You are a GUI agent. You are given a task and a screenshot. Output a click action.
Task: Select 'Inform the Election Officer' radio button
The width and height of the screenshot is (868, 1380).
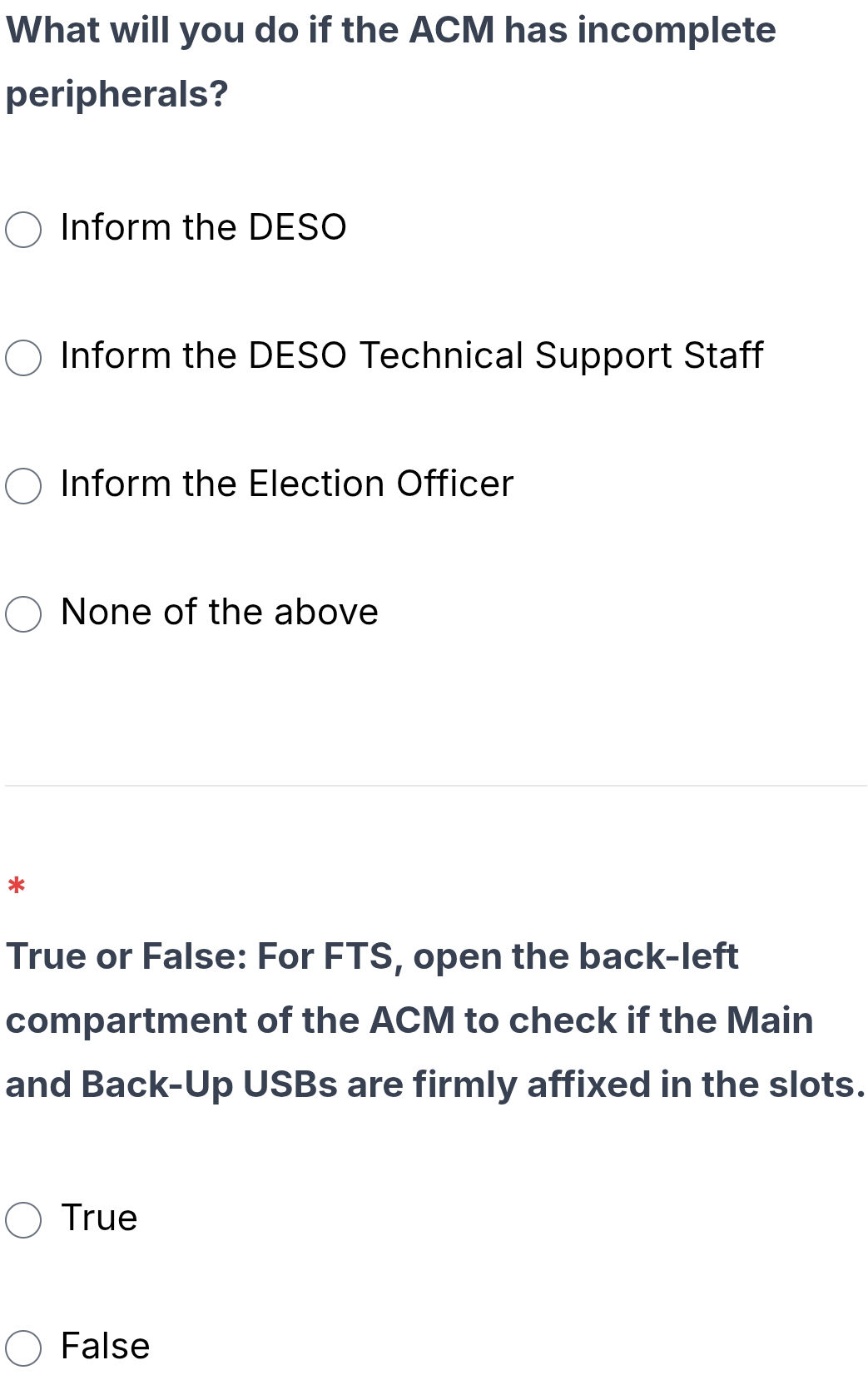pos(23,486)
